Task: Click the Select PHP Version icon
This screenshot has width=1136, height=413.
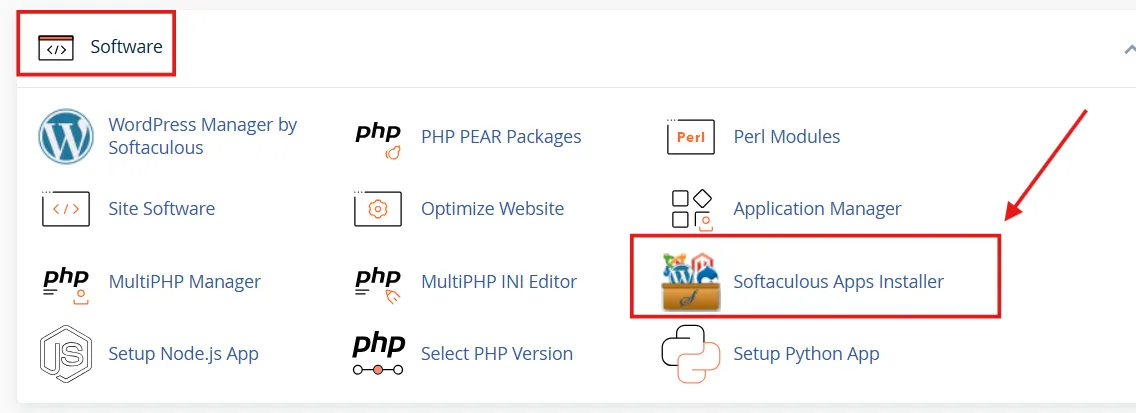Action: (378, 354)
